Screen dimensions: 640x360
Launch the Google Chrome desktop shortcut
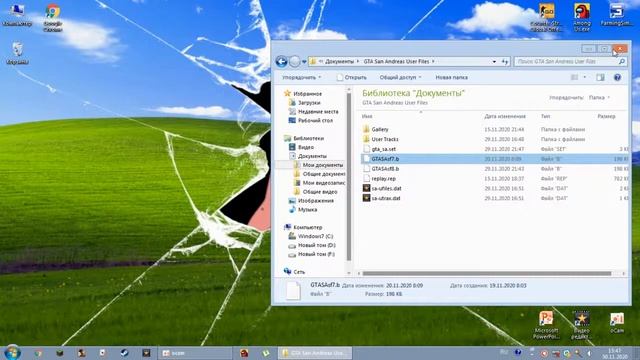point(53,18)
